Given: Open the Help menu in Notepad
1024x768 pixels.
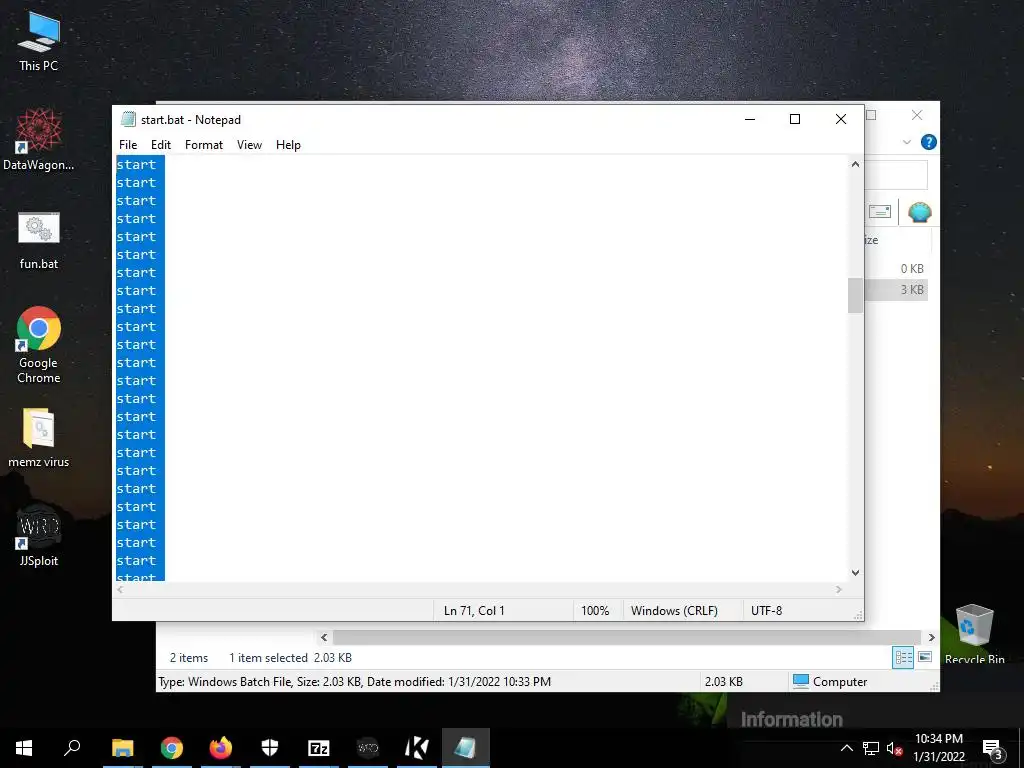Looking at the screenshot, I should click(288, 145).
